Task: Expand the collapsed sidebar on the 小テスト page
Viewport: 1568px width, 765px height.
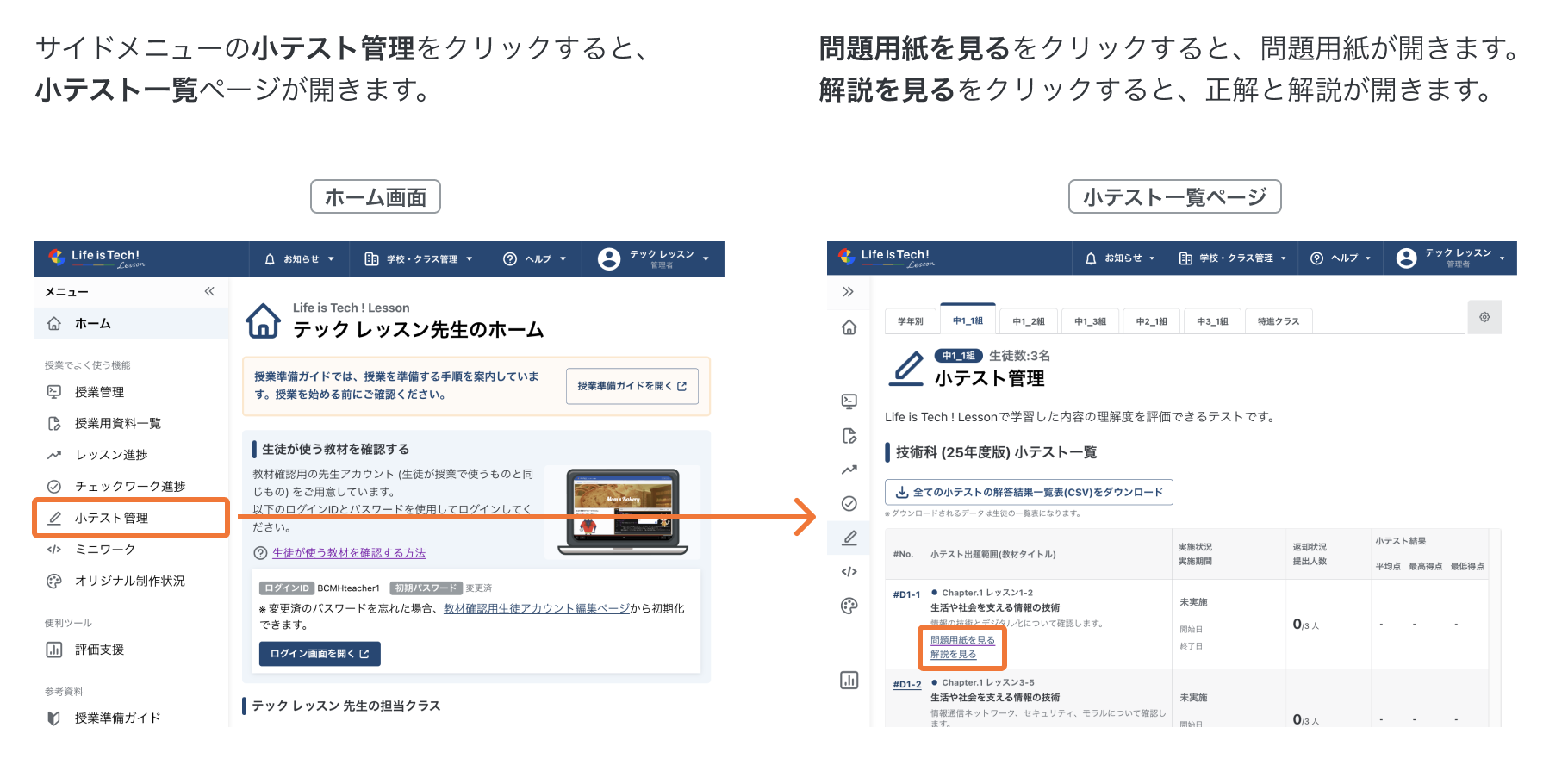Action: 848,292
